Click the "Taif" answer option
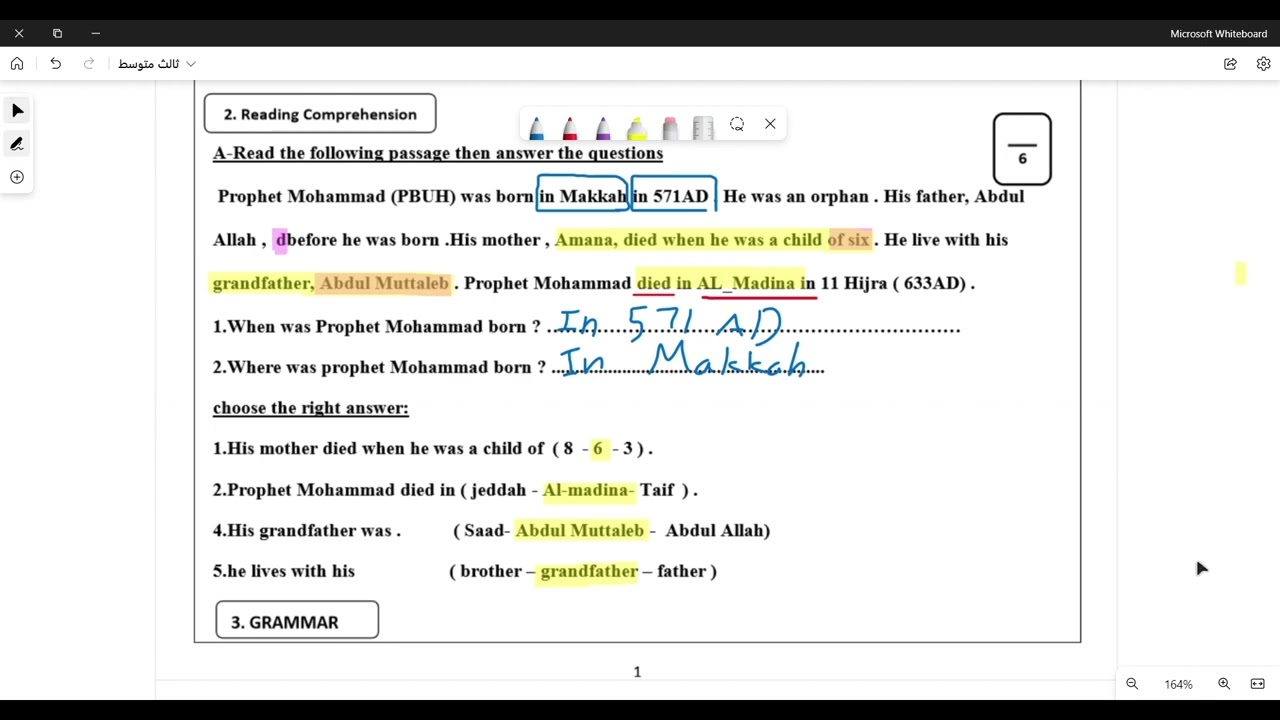The height and width of the screenshot is (720, 1280). tap(657, 490)
